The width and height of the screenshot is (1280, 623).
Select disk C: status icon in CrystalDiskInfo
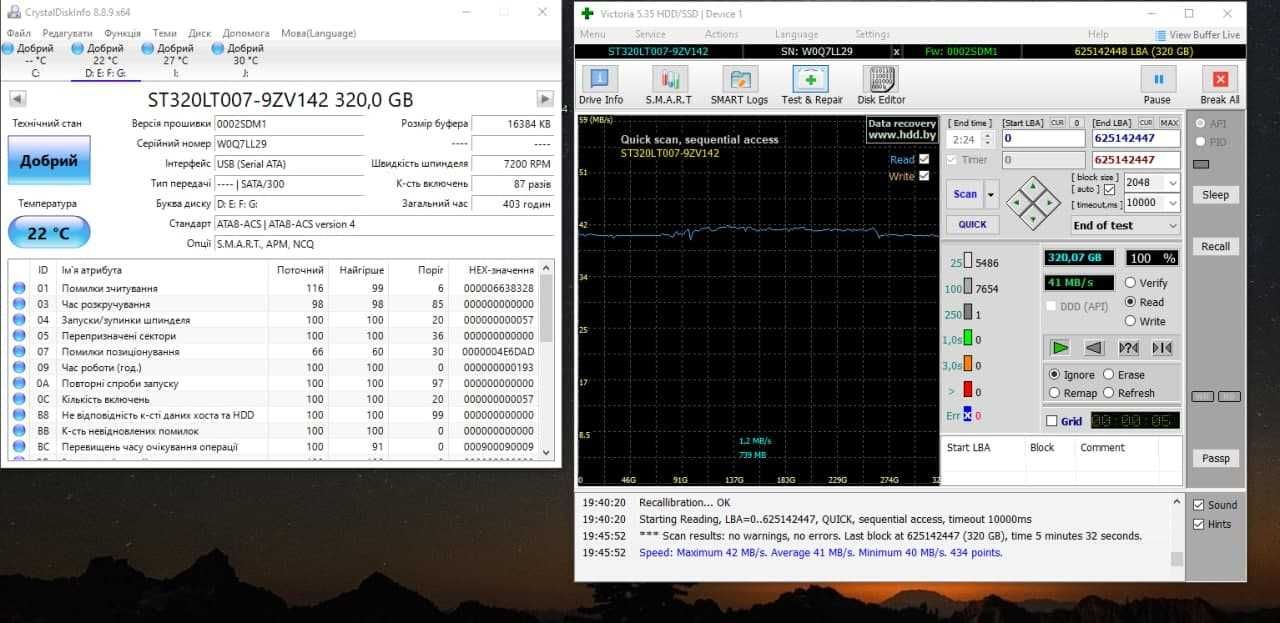point(9,48)
